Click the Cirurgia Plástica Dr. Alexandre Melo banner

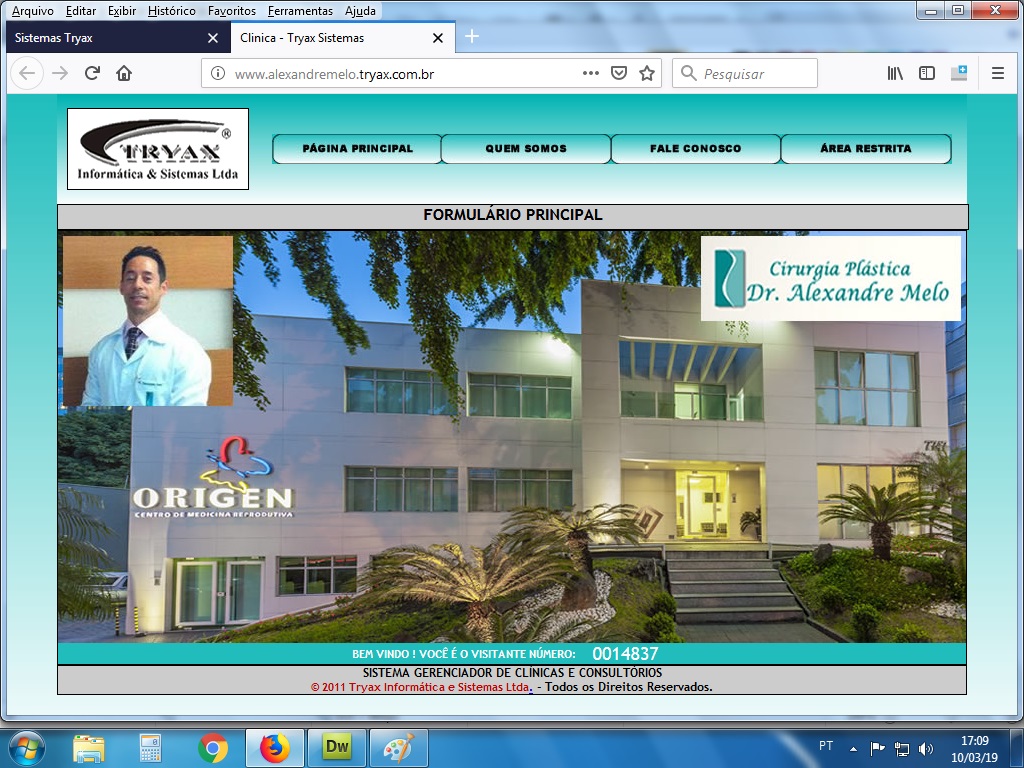click(x=831, y=278)
